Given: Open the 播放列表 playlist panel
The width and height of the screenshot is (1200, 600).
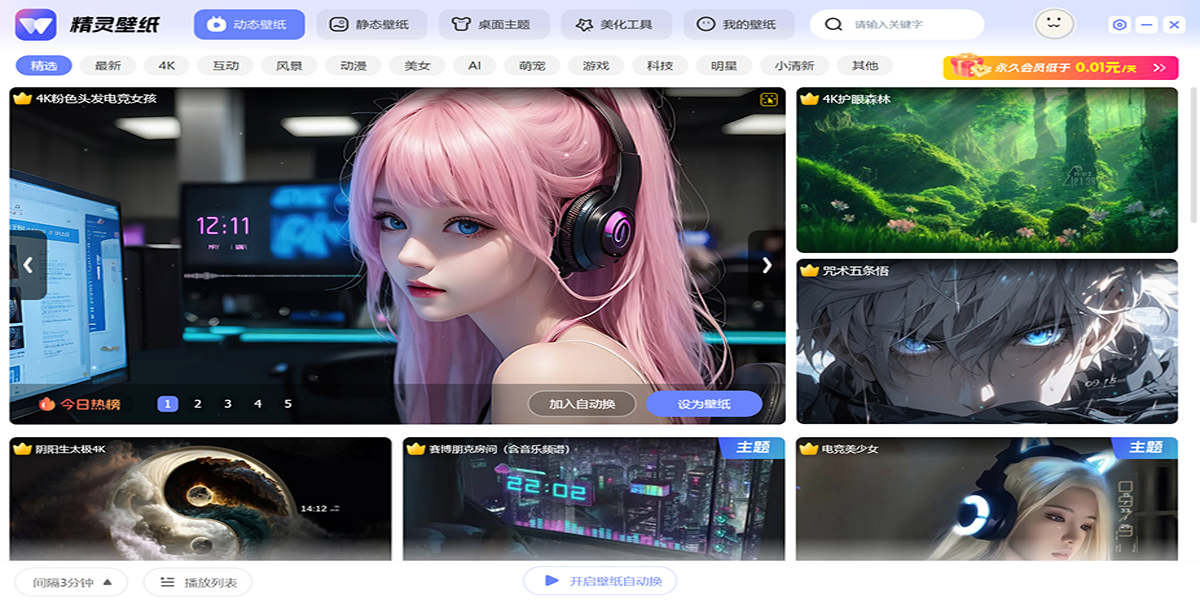Looking at the screenshot, I should click(197, 582).
